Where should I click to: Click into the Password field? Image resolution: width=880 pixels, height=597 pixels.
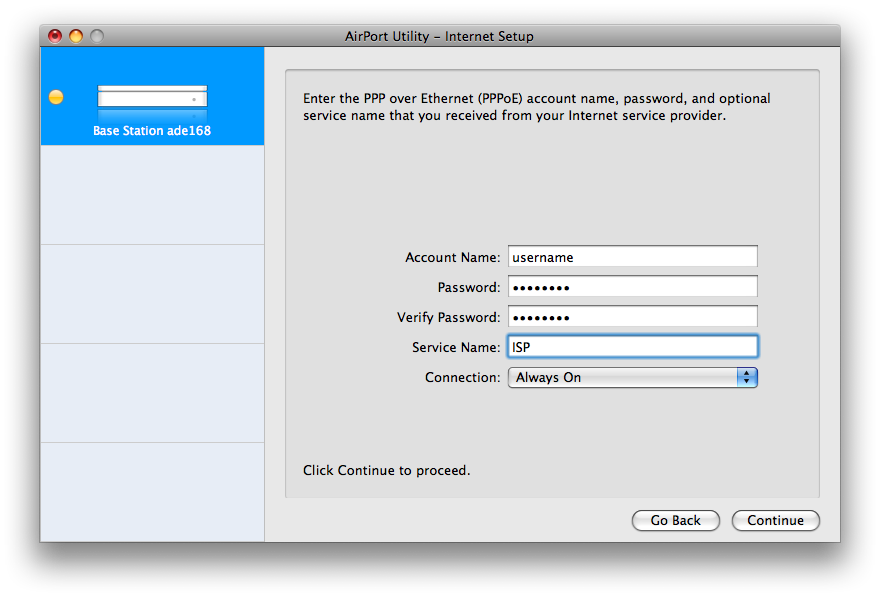click(x=632, y=287)
